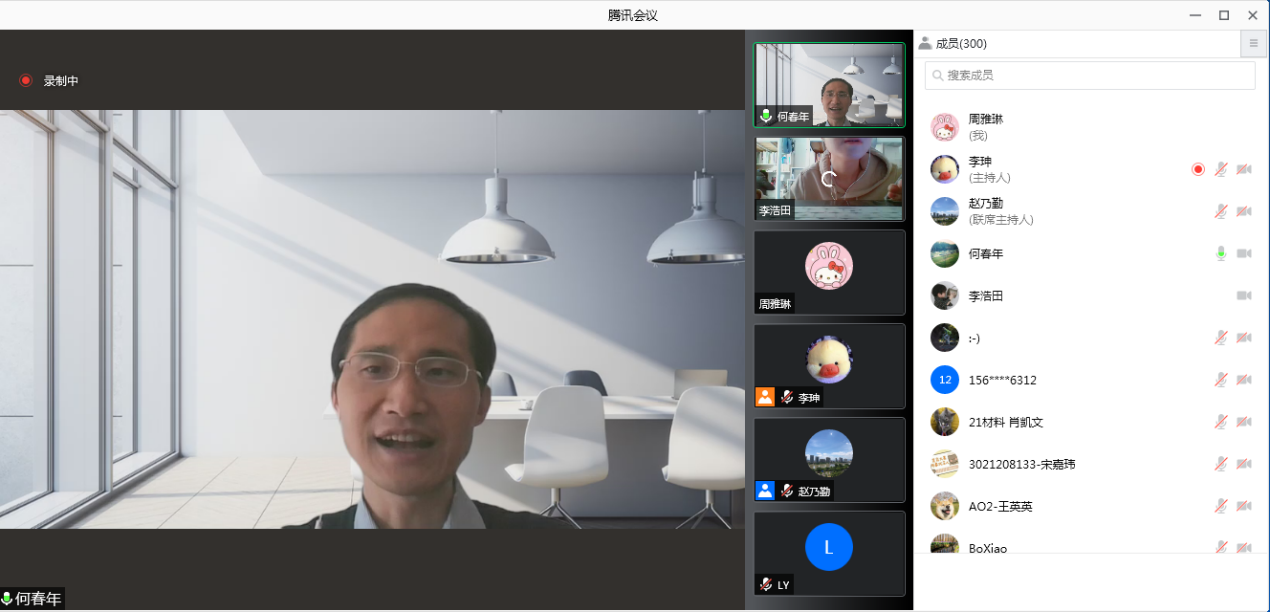Select the LY participant tile
The width and height of the screenshot is (1270, 612).
[829, 553]
